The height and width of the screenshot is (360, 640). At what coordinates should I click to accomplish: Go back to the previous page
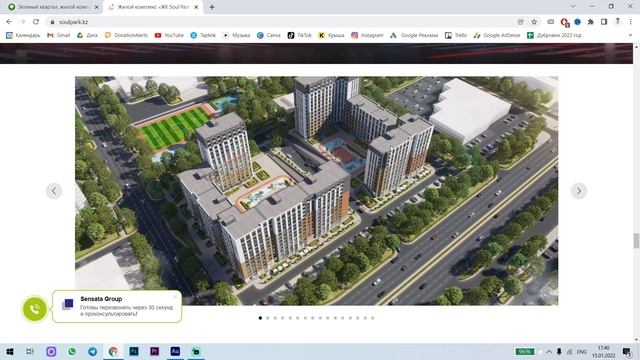(9, 22)
